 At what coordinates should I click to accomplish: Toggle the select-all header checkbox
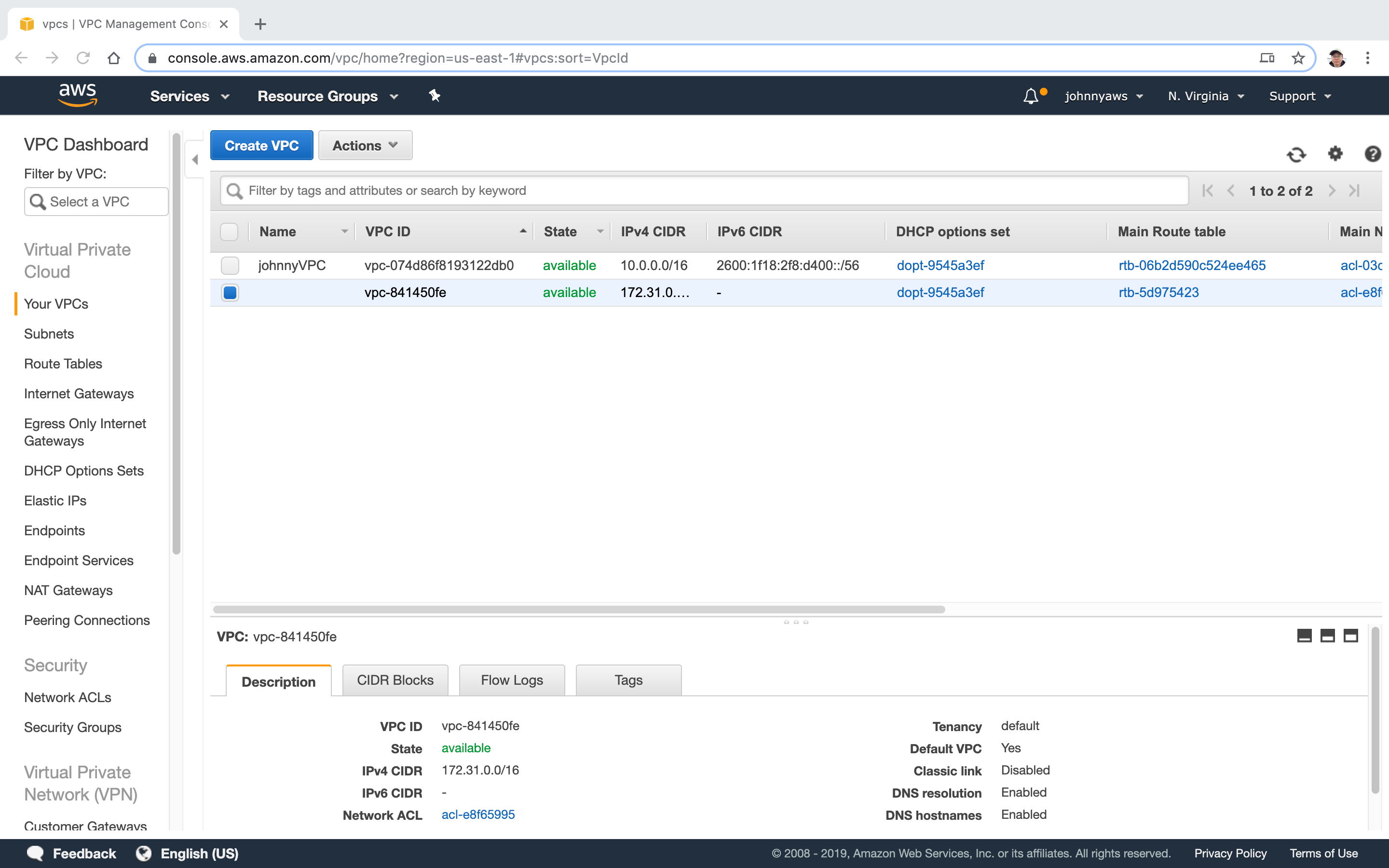click(x=229, y=231)
